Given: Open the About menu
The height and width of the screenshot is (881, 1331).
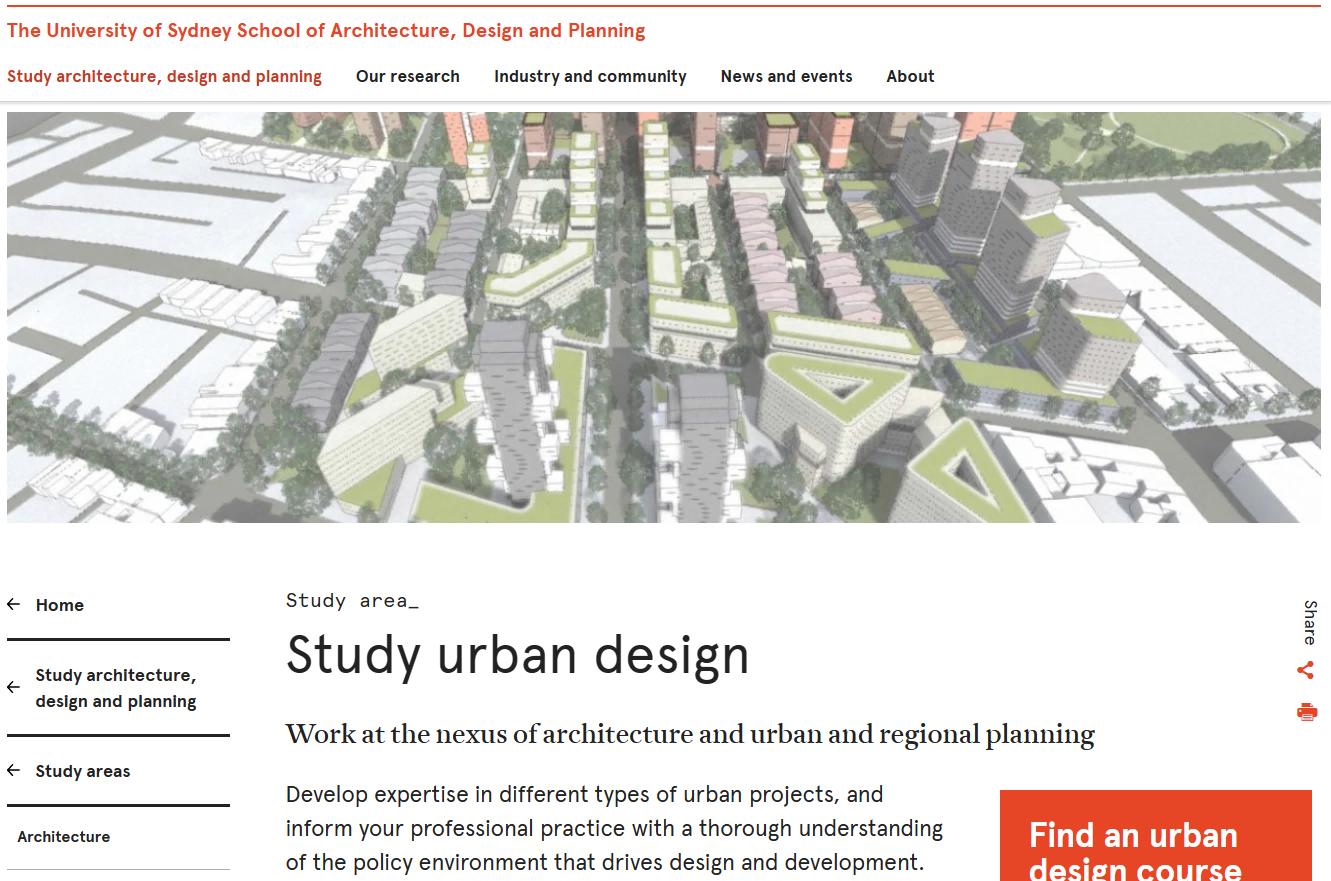Looking at the screenshot, I should click(x=910, y=76).
